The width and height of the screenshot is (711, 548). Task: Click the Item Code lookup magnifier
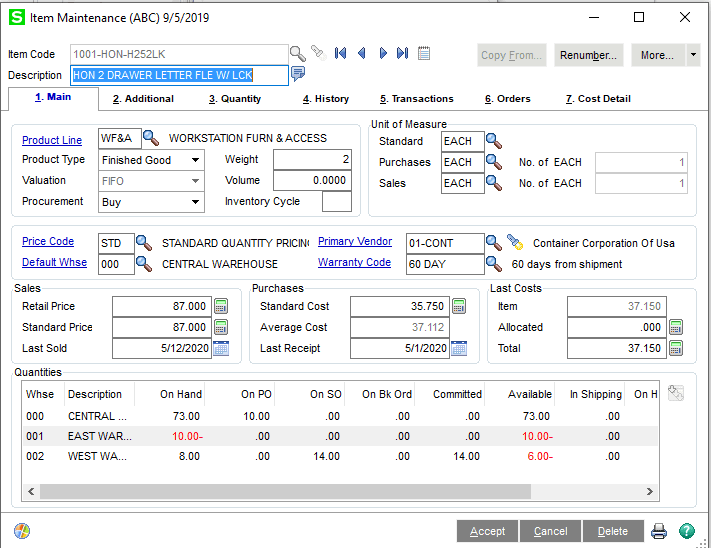[x=297, y=54]
